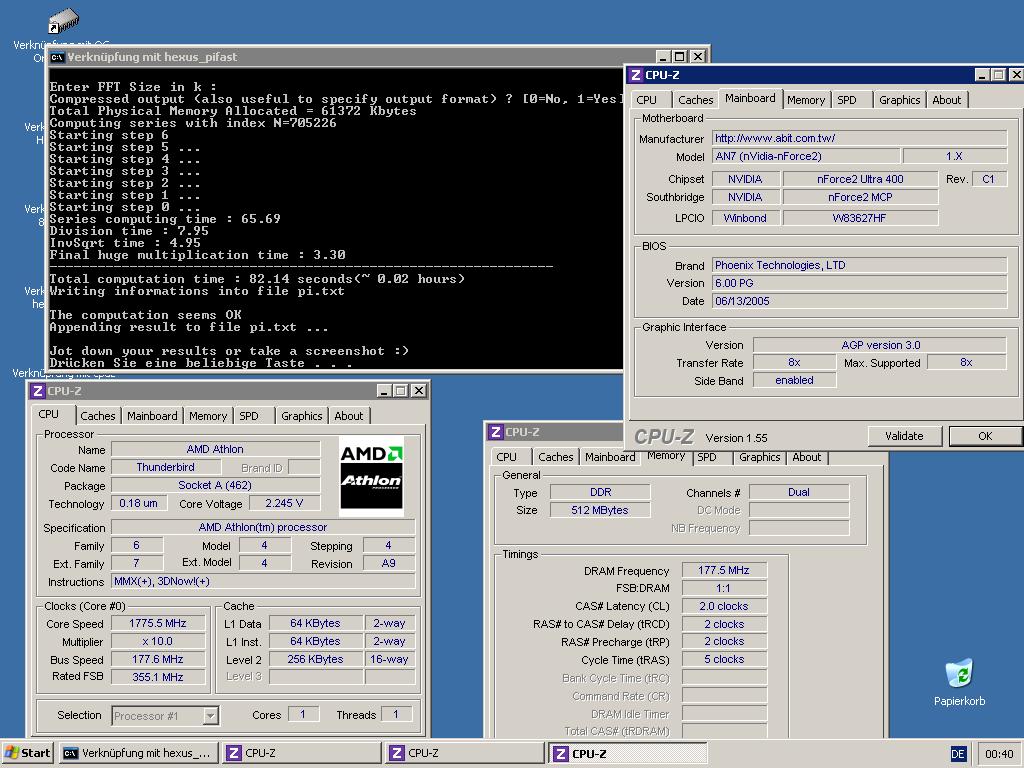This screenshot has height=768, width=1024.
Task: Click the Level 2 cache 256 KBytes value
Action: point(315,659)
